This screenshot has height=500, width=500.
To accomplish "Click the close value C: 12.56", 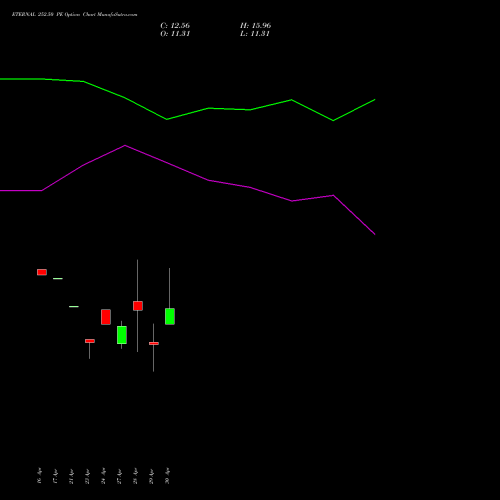I will [x=175, y=26].
